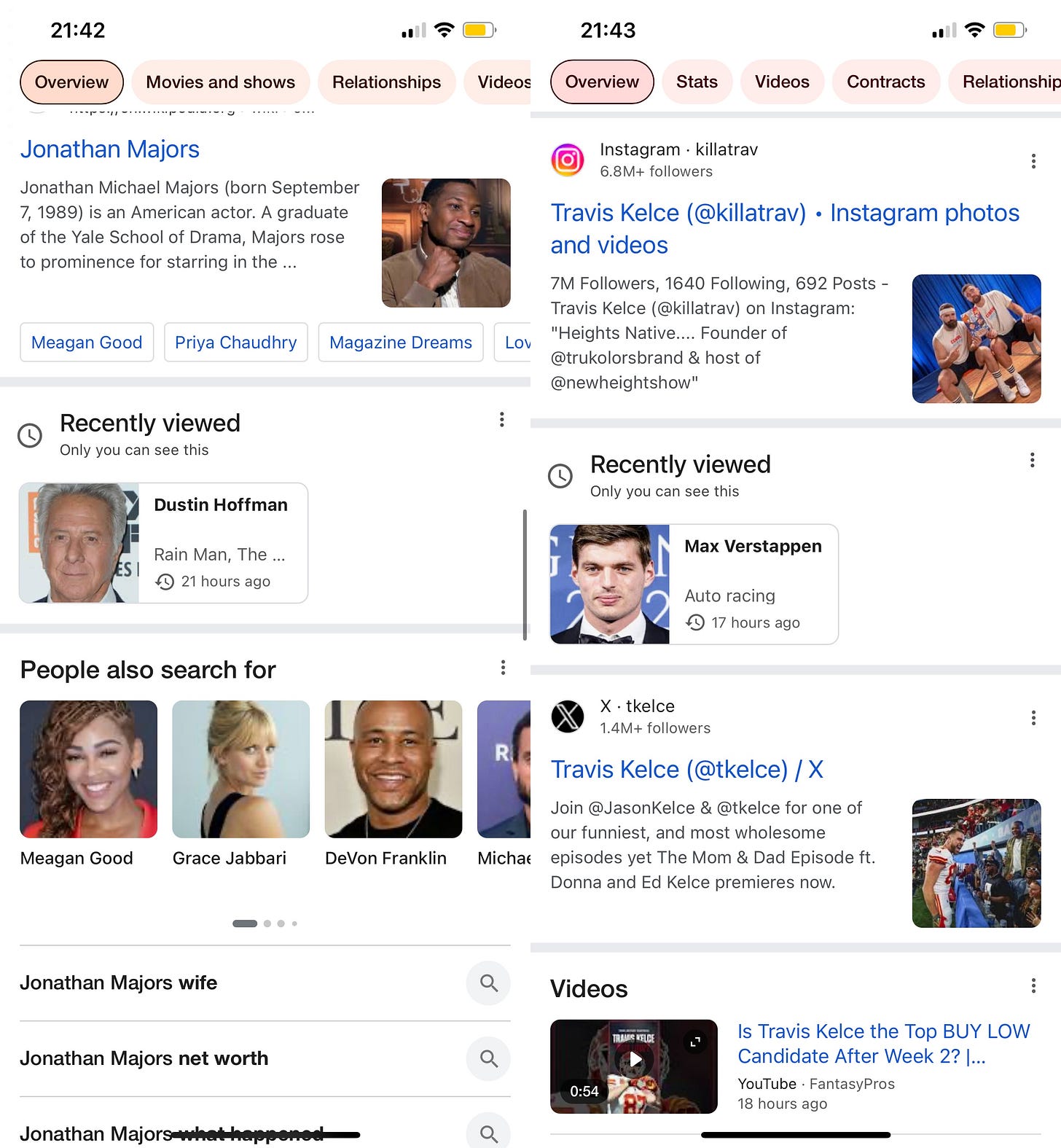Switch to right Videos tab

click(x=783, y=82)
